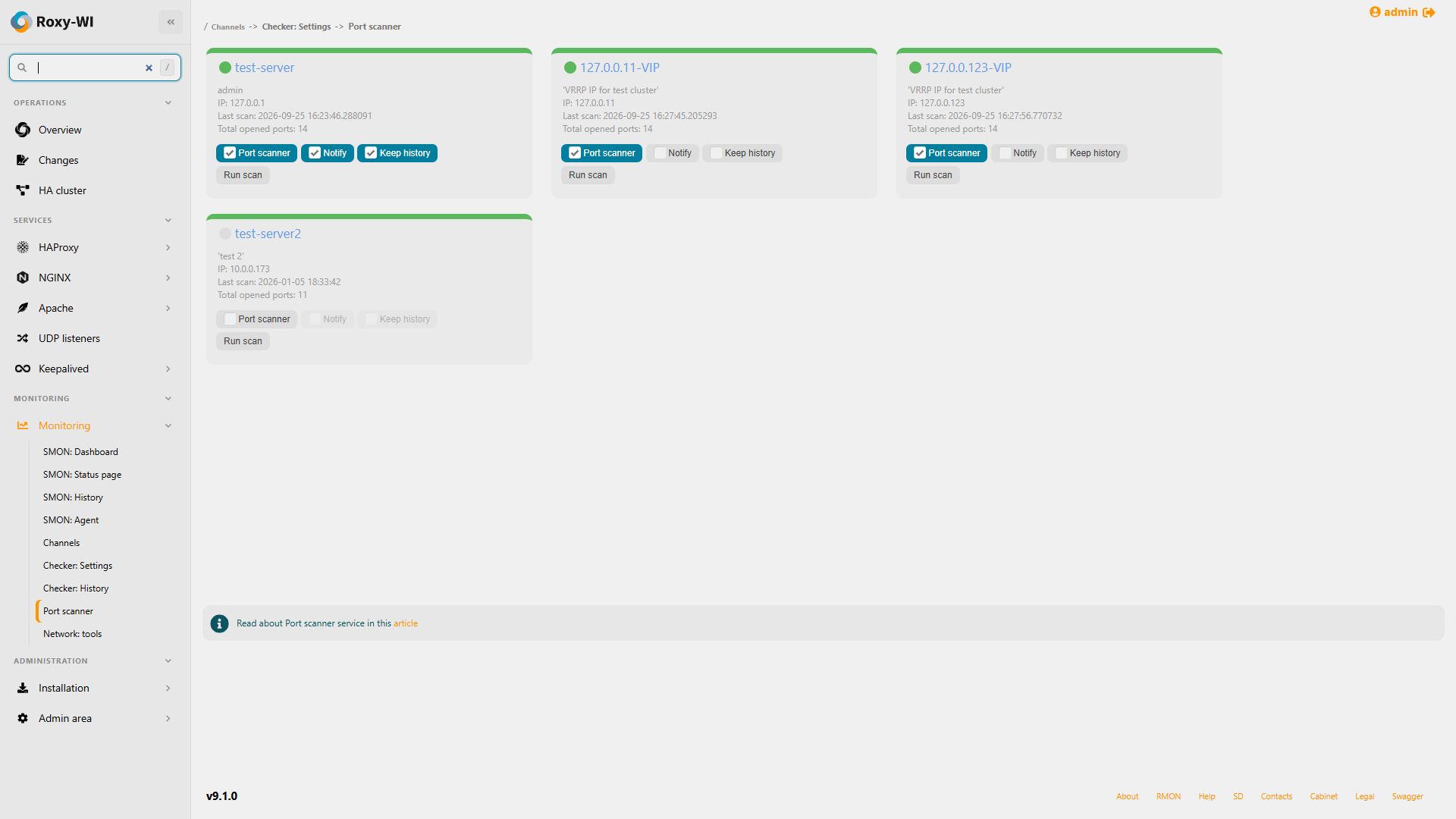
Task: Run scan for 127.0.0.123-VIP
Action: 933,175
